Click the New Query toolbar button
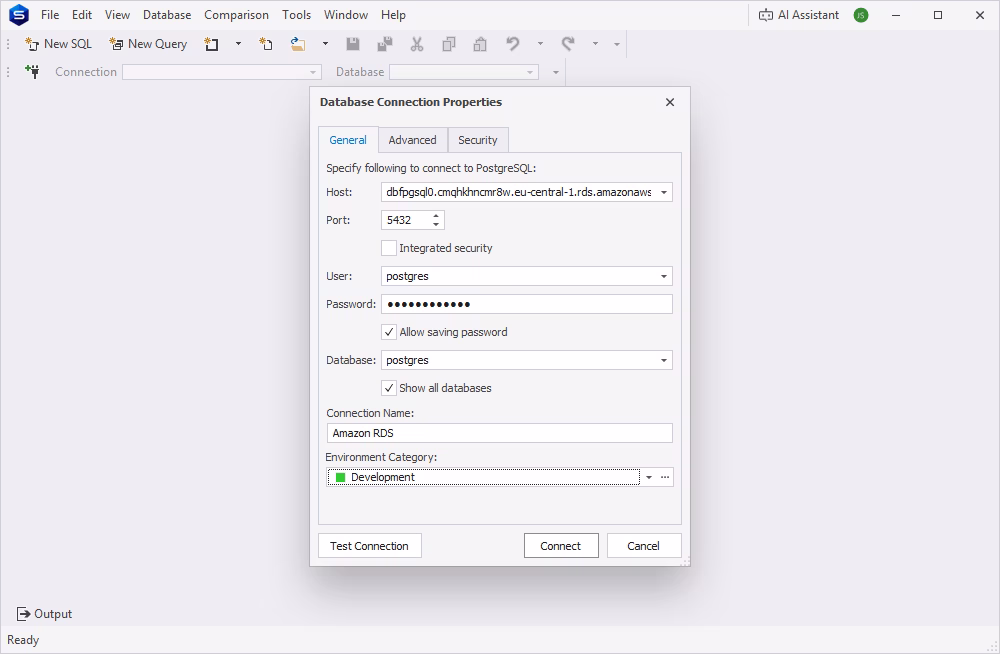Image resolution: width=1000 pixels, height=654 pixels. coord(148,44)
